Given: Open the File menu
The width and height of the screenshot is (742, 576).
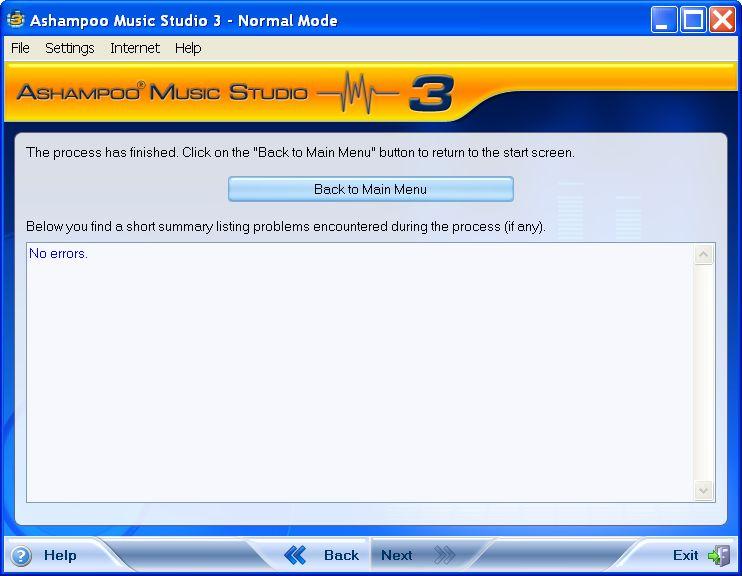Looking at the screenshot, I should 20,48.
